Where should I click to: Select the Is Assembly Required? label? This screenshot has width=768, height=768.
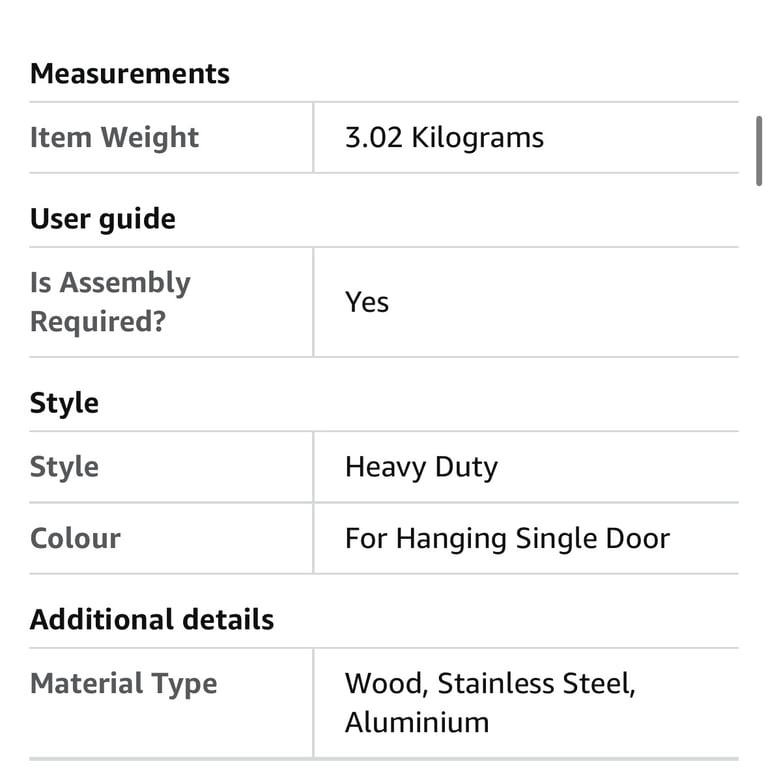tap(110, 302)
